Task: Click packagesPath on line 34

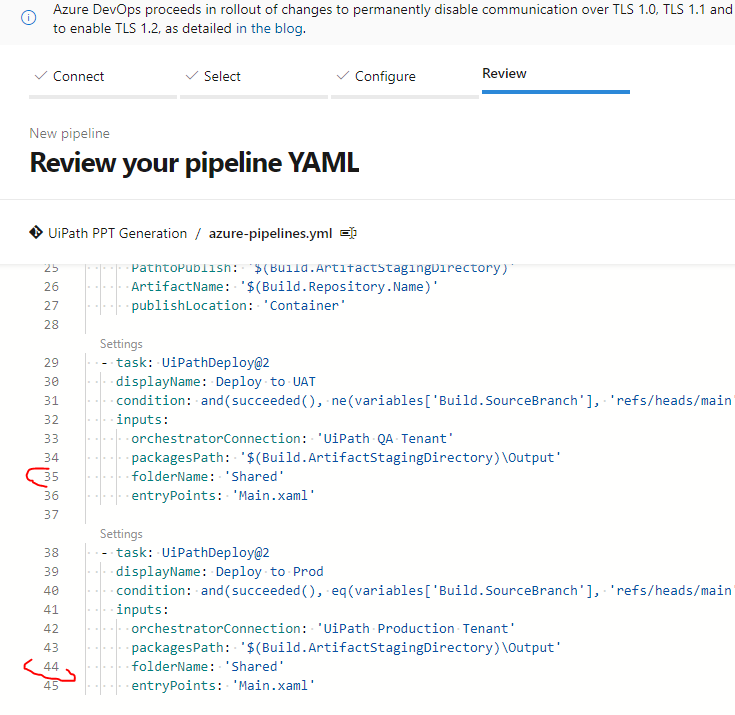Action: pos(346,458)
